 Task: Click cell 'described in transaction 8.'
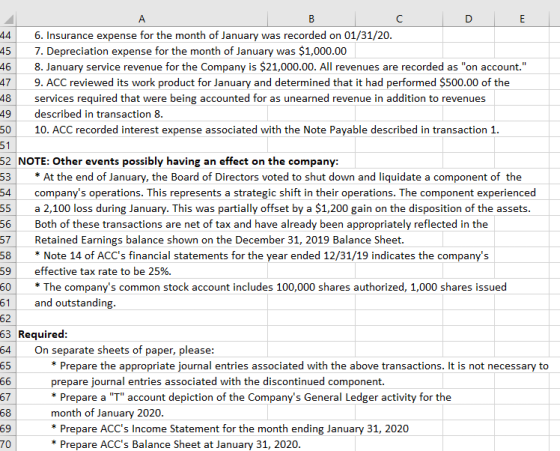pyautogui.click(x=142, y=114)
